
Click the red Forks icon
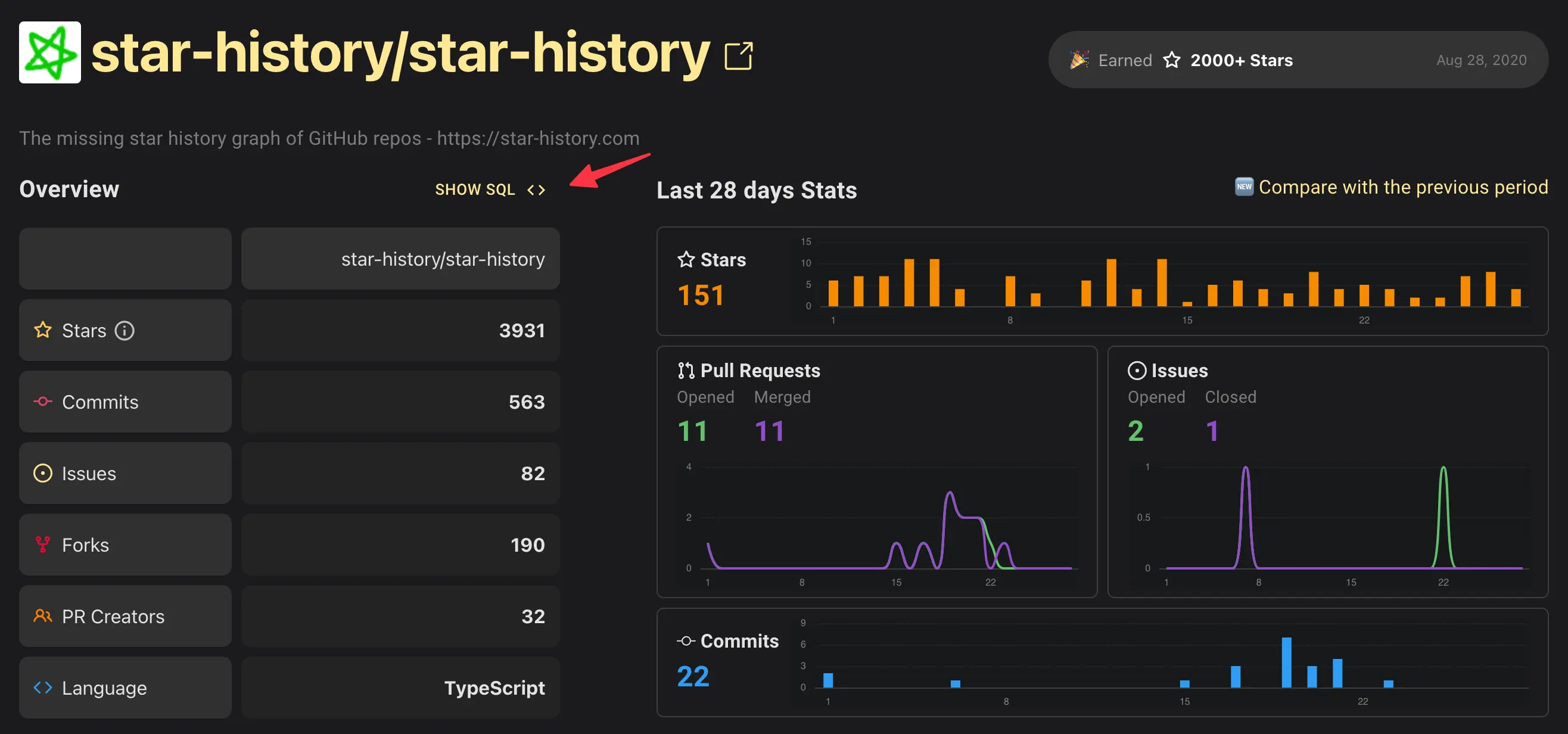(x=43, y=545)
